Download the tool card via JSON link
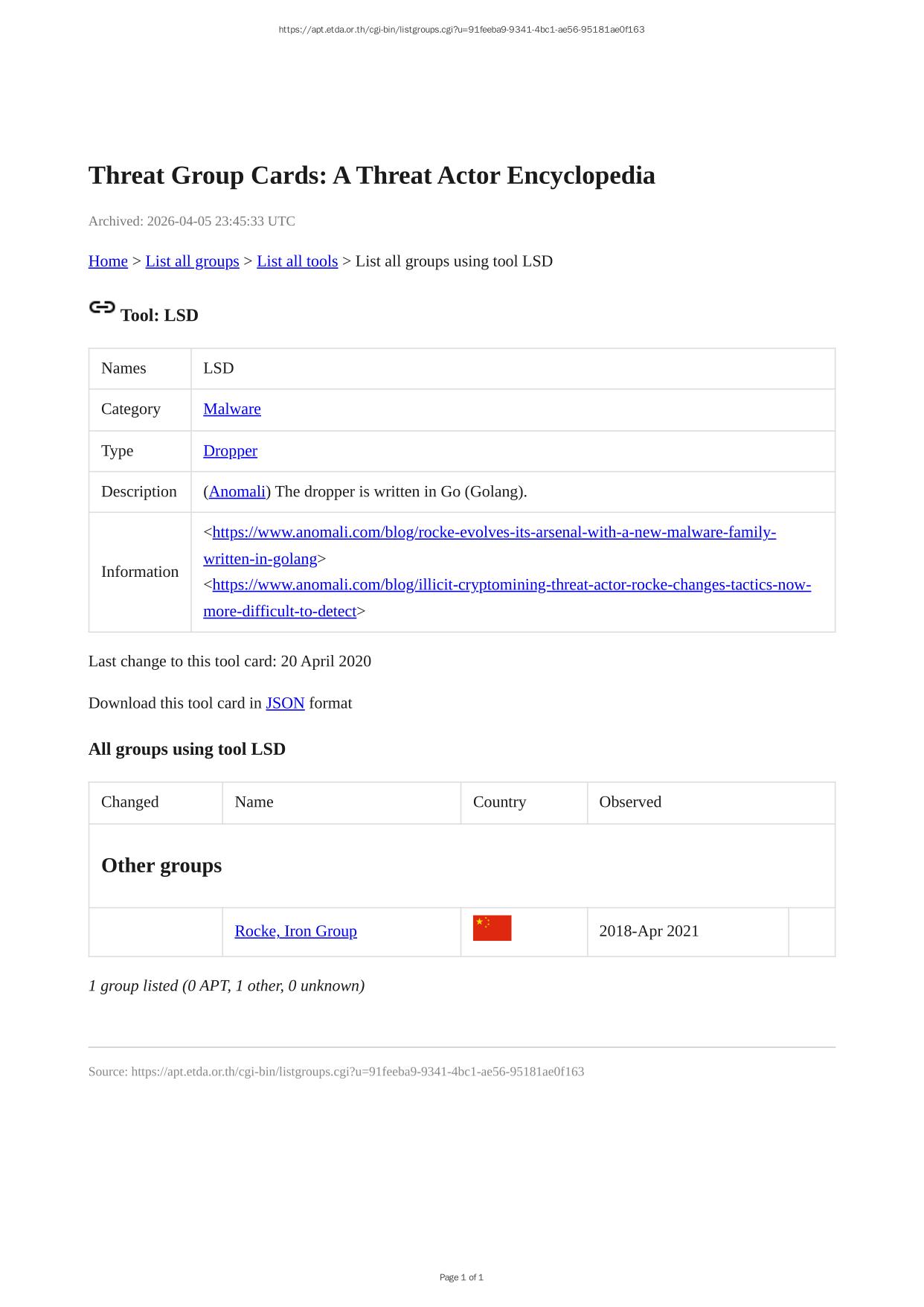The height and width of the screenshot is (1307, 924). (285, 703)
